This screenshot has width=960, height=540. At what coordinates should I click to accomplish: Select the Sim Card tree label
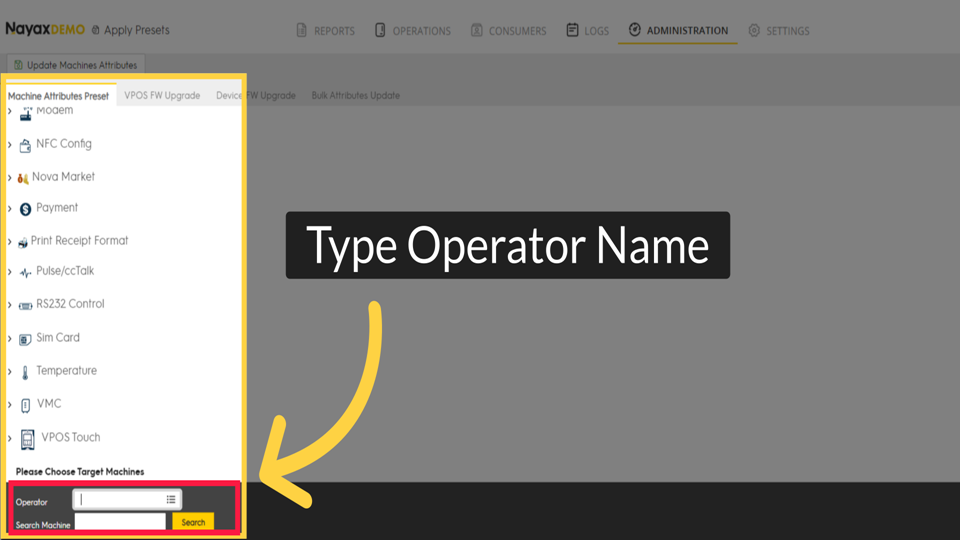point(58,337)
